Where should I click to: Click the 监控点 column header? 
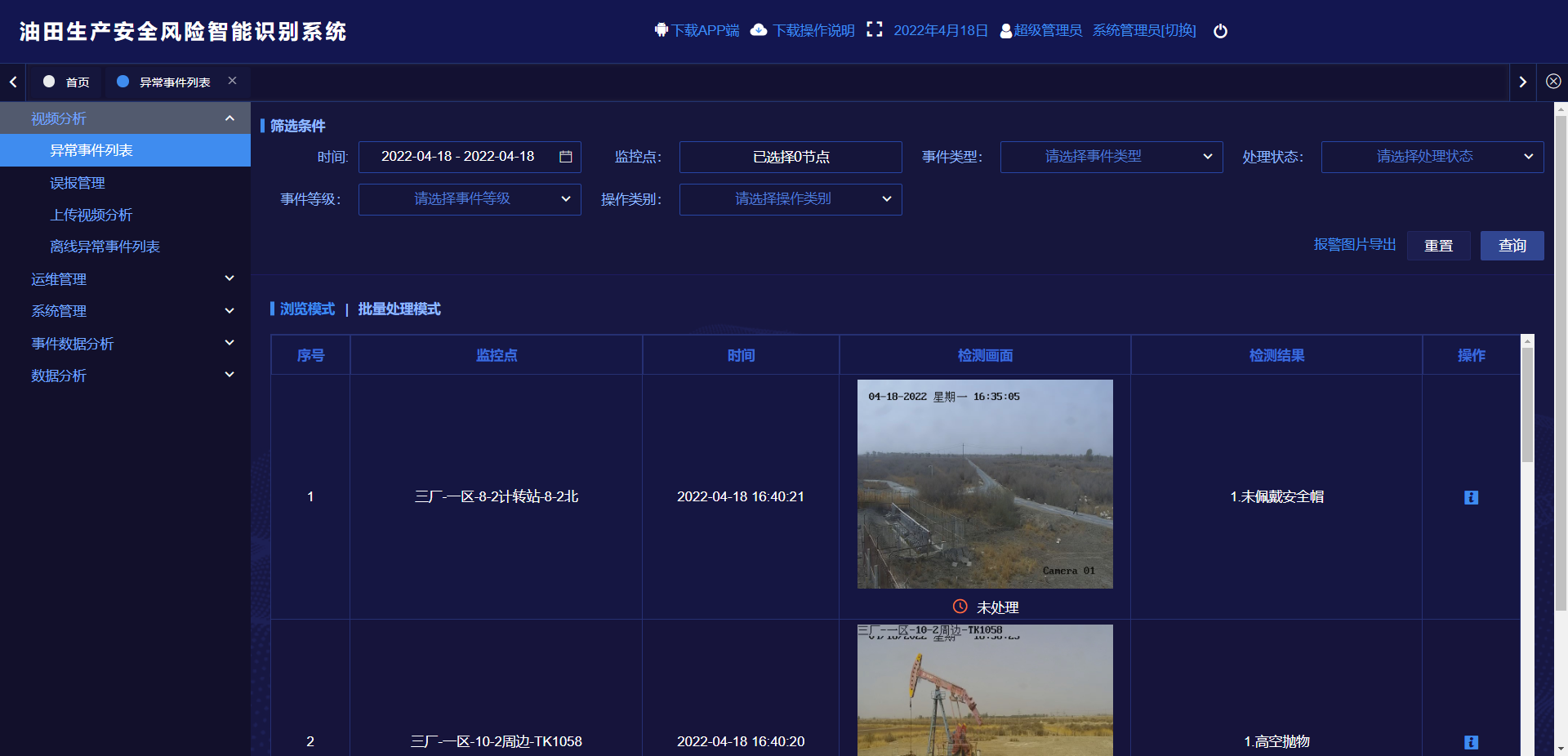click(497, 355)
